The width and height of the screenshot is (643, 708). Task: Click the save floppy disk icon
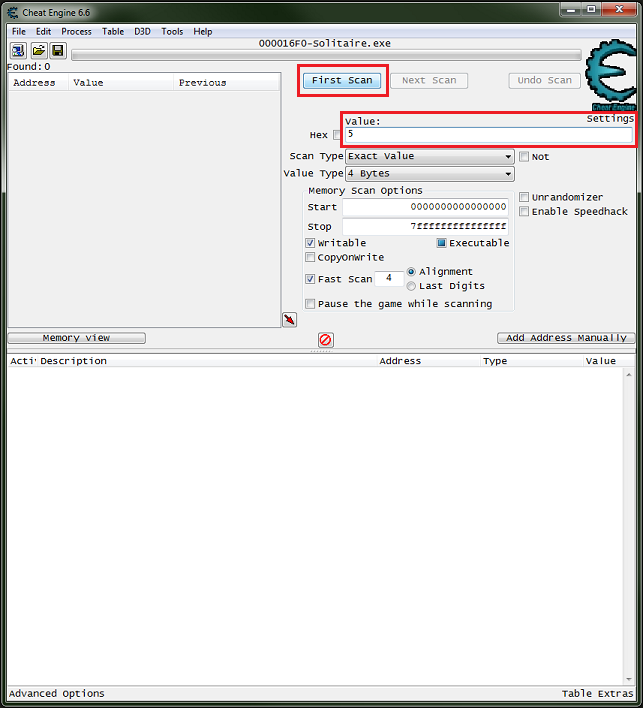point(58,50)
